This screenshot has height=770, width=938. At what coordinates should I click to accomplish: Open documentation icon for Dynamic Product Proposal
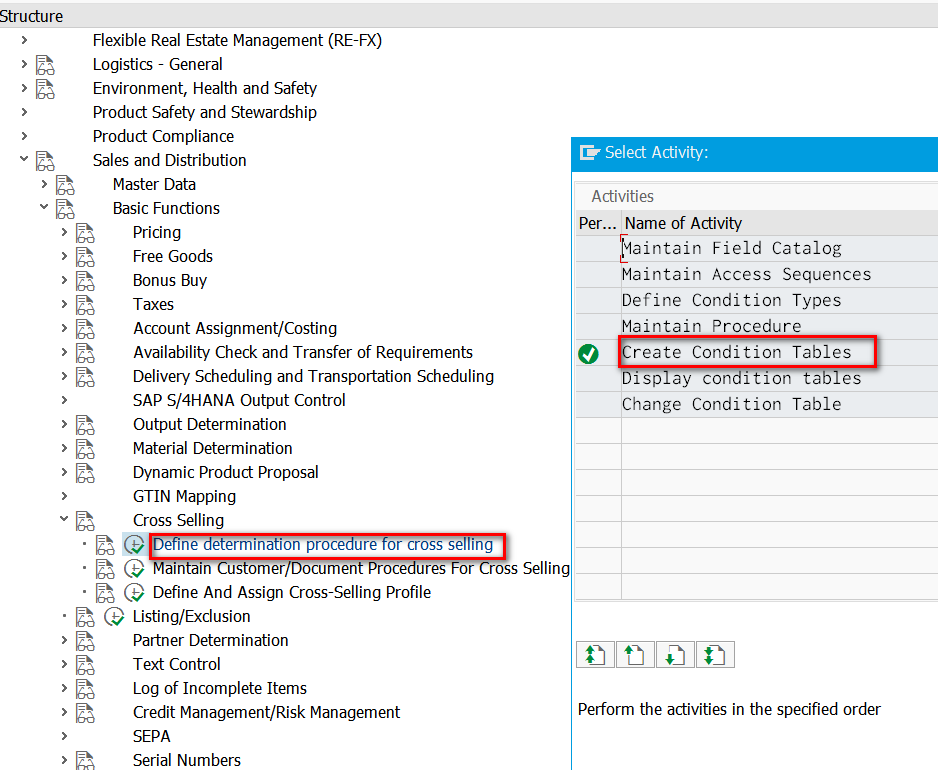[85, 473]
